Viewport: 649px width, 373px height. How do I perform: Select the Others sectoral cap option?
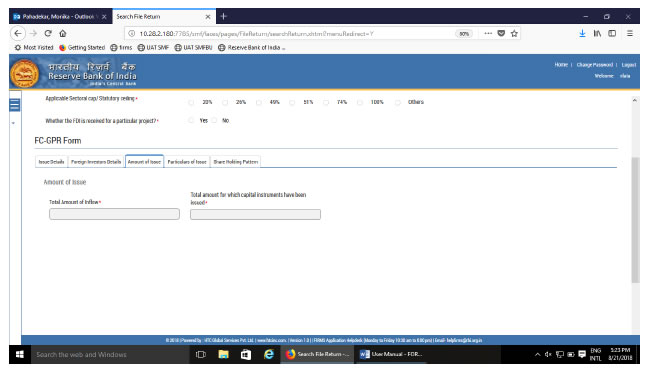click(397, 102)
